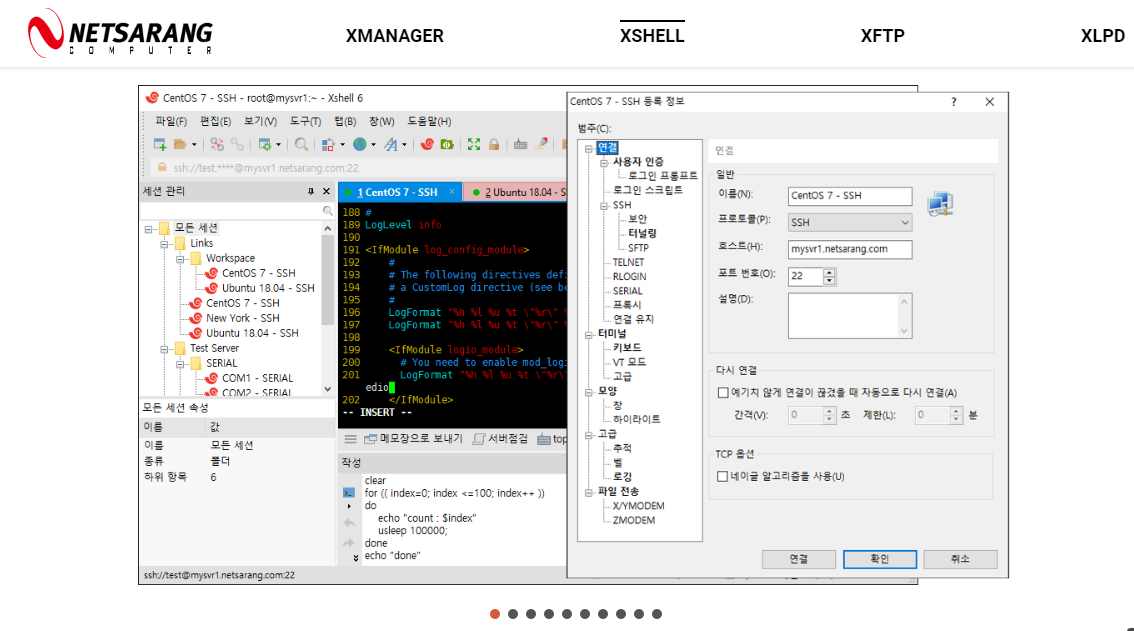
Task: Collapse the 터미널 category in dialog tree
Action: [589, 334]
